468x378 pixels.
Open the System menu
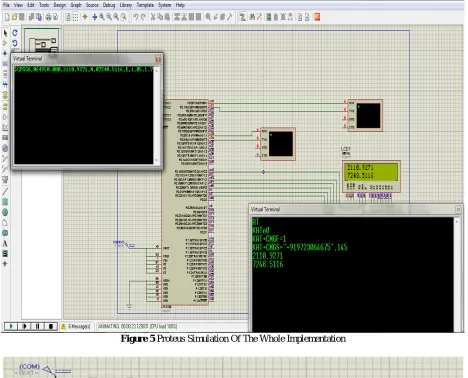(x=165, y=5)
